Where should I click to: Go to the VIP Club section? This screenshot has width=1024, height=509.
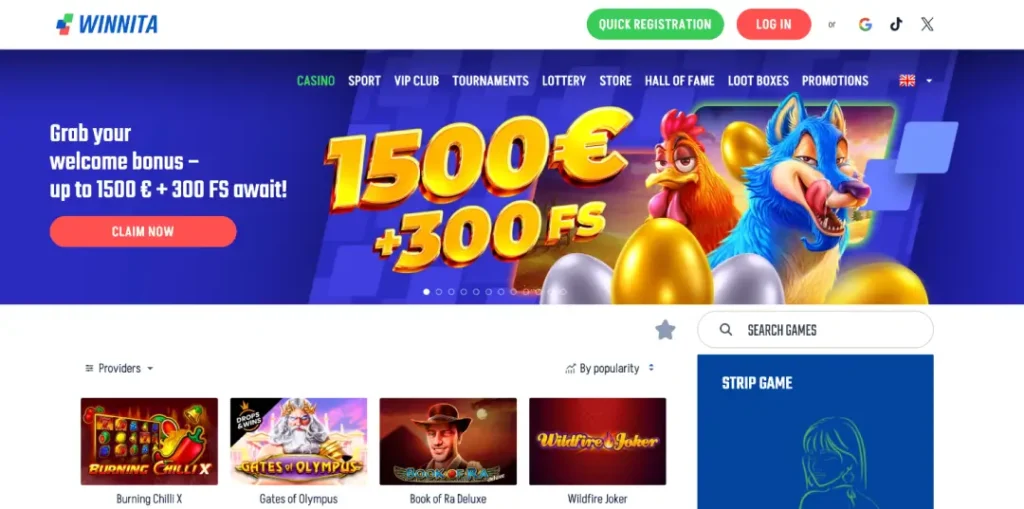point(416,81)
